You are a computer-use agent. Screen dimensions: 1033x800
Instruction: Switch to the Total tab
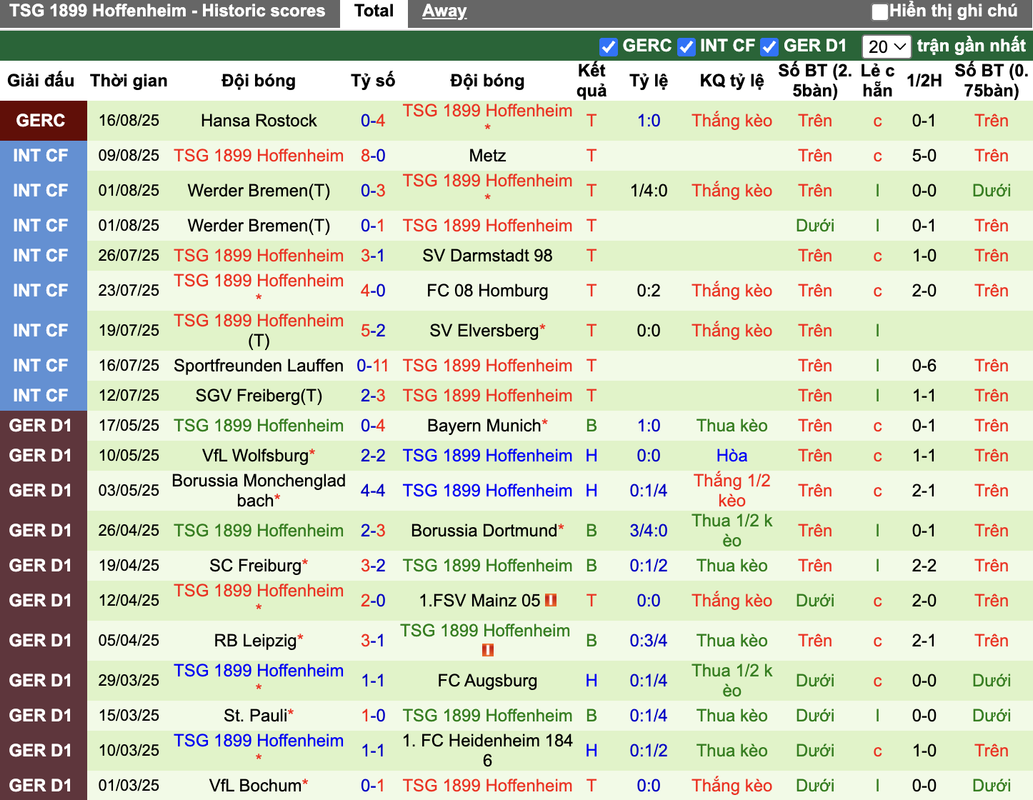[374, 11]
